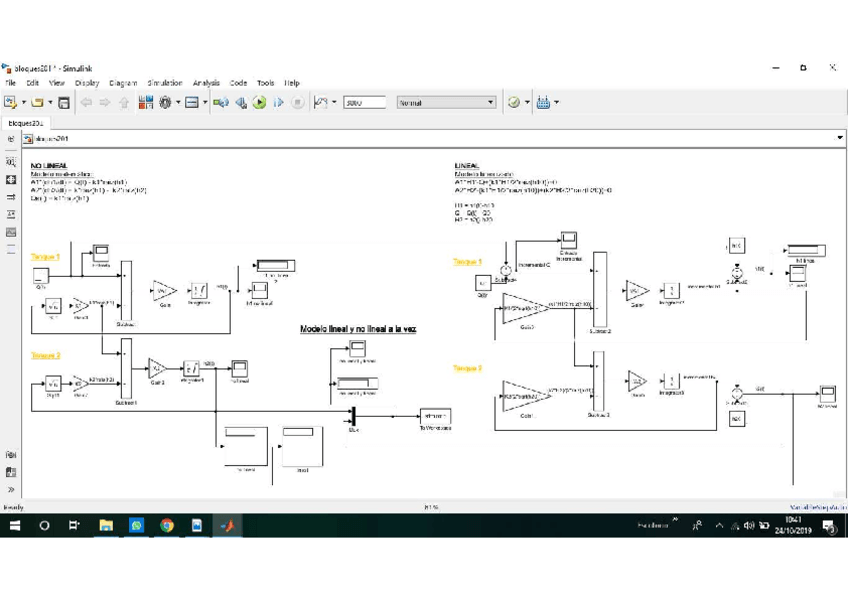Open Model Configuration Parameters gear icon
Image resolution: width=848 pixels, height=599 pixels.
tap(165, 102)
